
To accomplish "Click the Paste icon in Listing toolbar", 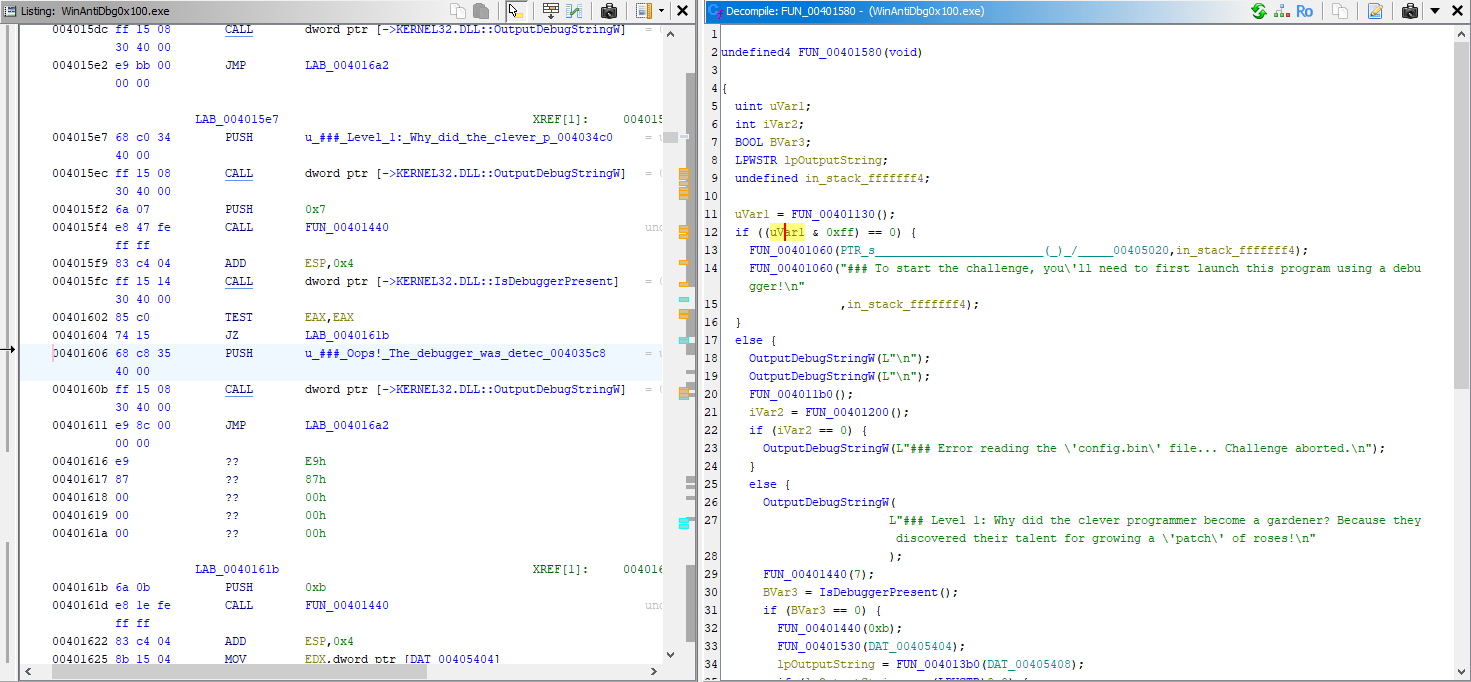I will [x=481, y=11].
